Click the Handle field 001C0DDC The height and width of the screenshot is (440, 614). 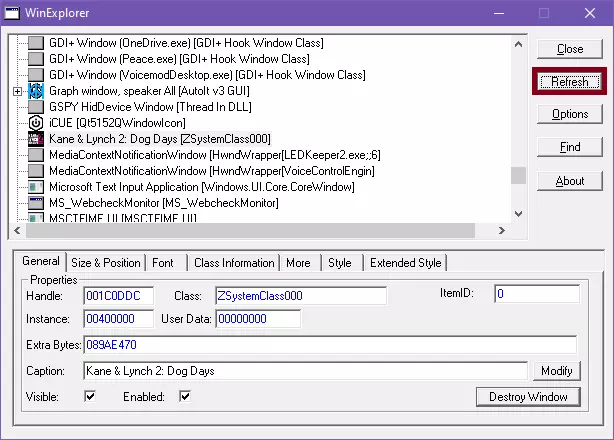[x=119, y=296]
